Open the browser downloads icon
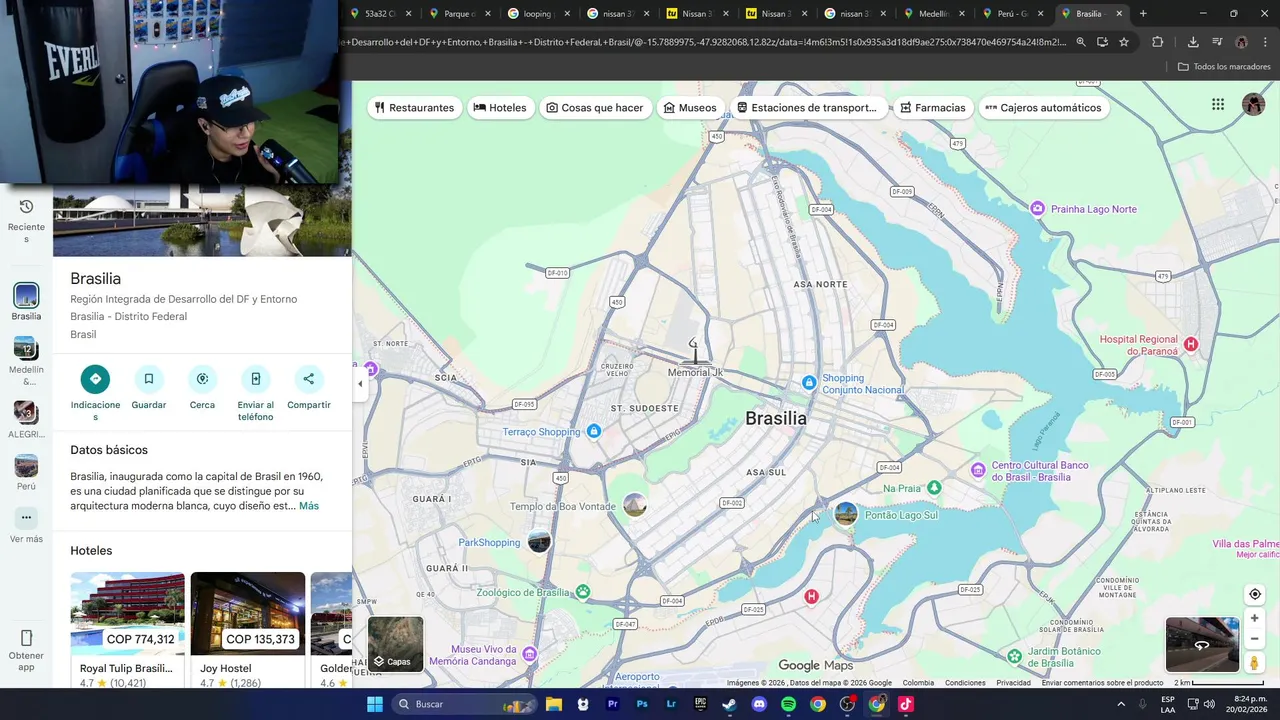The image size is (1280, 720). click(1193, 42)
